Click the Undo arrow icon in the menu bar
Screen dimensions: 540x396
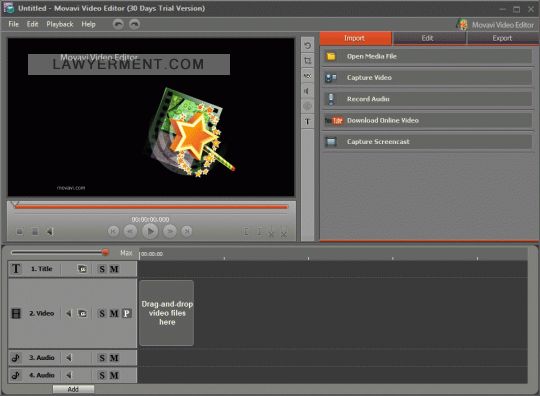click(x=118, y=24)
